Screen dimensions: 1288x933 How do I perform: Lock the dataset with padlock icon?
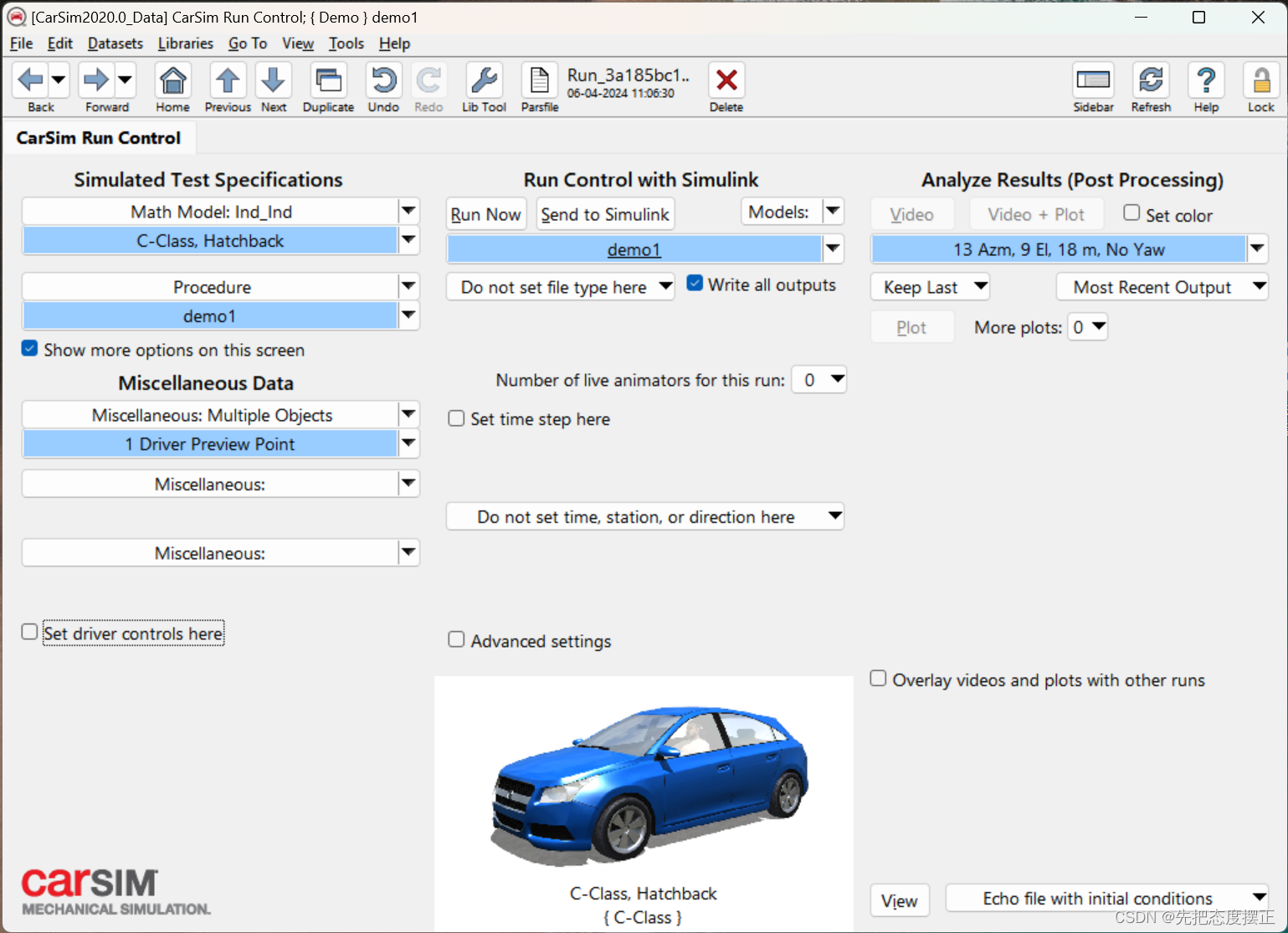click(x=1260, y=80)
